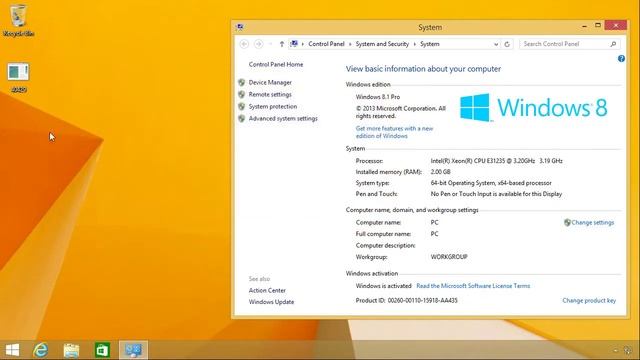Expand the chevron before Control Panel breadcrumb
This screenshot has height=360, width=640.
pyautogui.click(x=303, y=44)
